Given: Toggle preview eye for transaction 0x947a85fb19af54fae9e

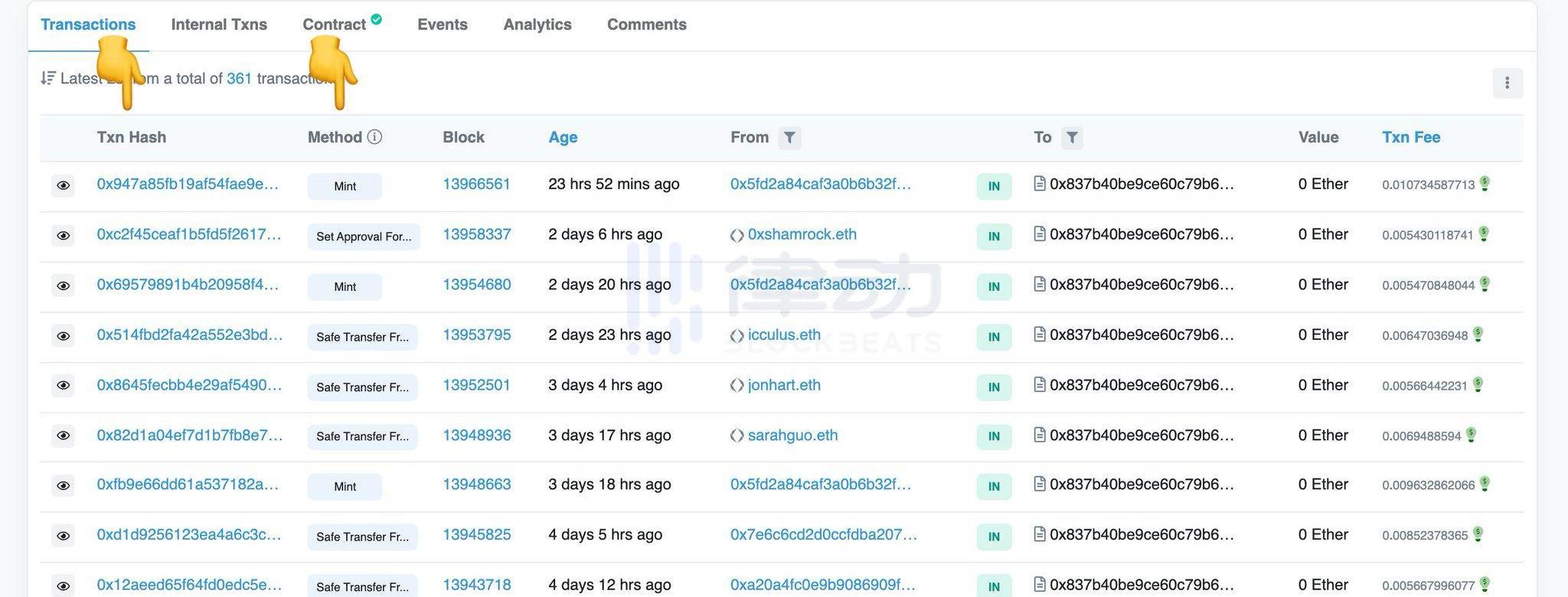Looking at the screenshot, I should click(x=64, y=185).
